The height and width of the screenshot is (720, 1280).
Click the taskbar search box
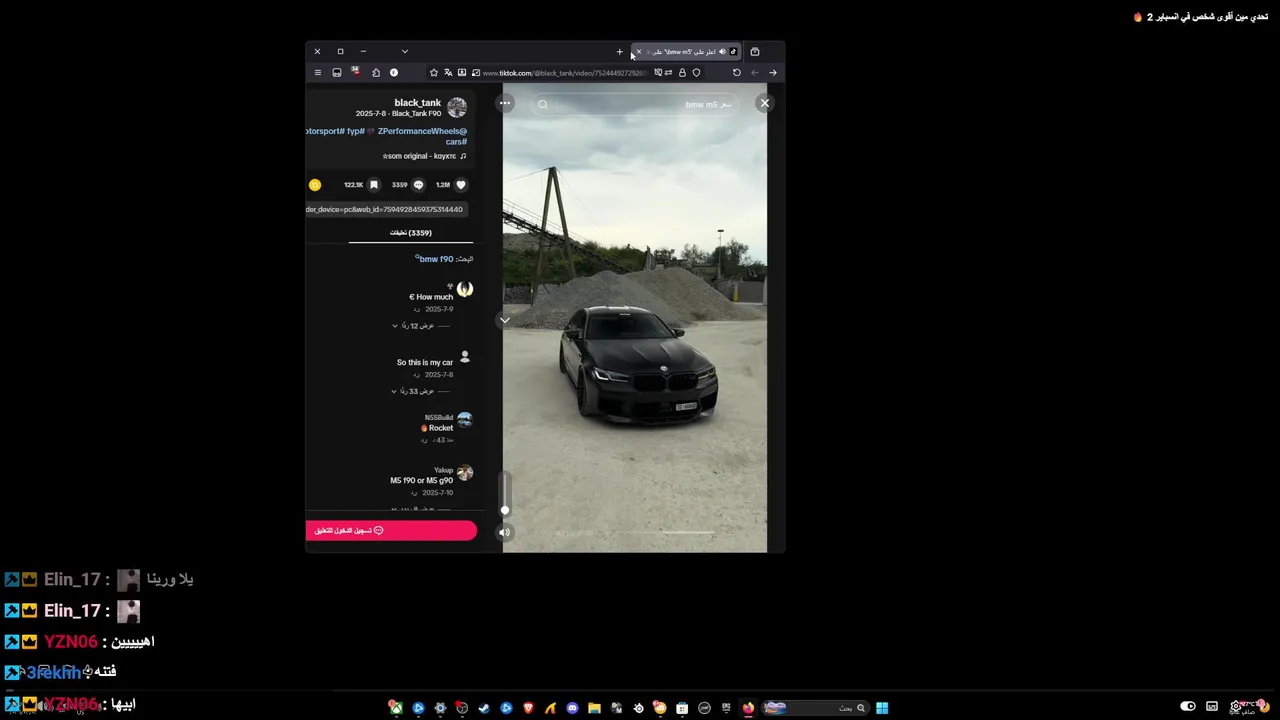coord(815,708)
